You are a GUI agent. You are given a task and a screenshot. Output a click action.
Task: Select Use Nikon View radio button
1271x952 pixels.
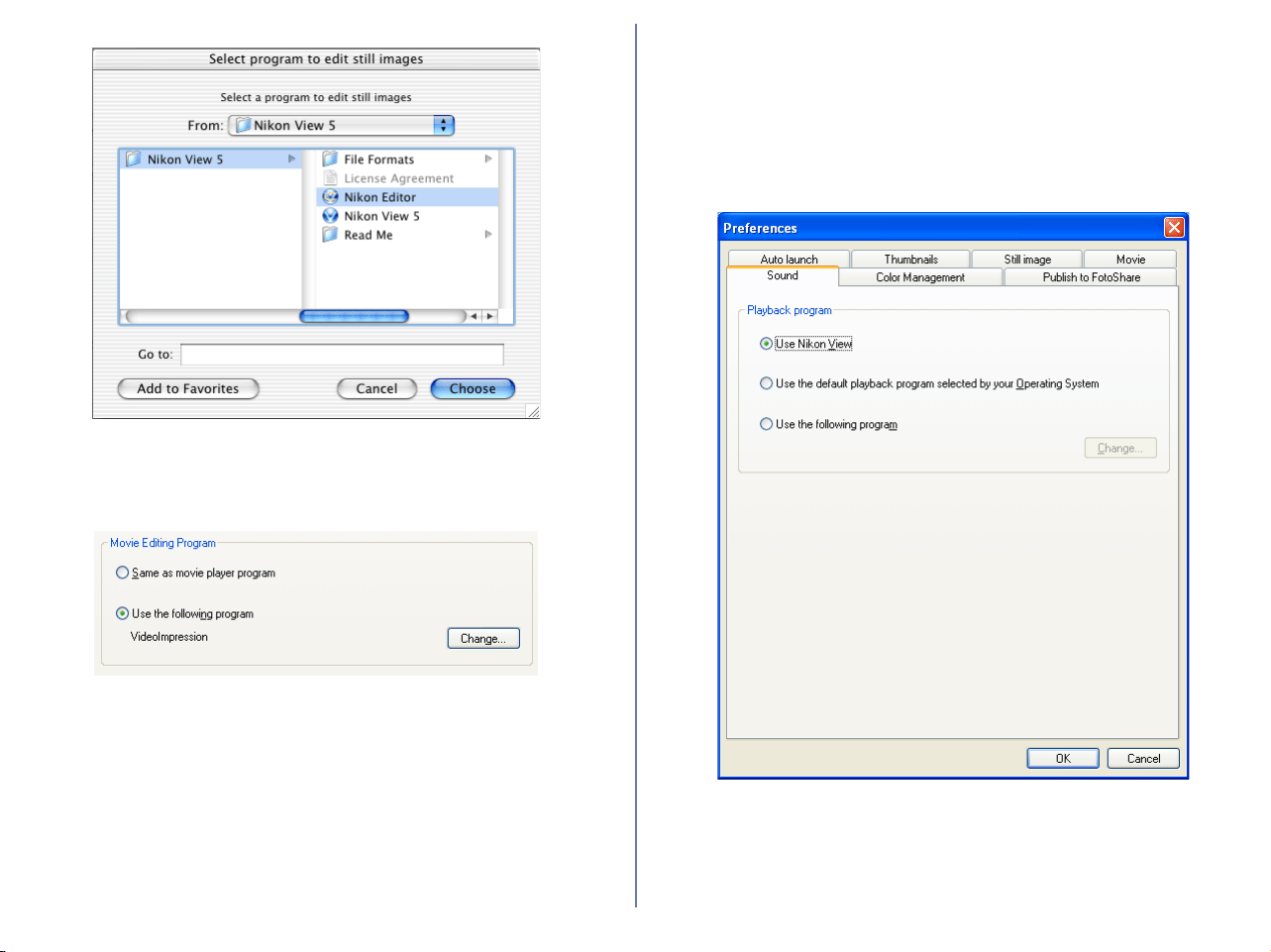766,344
